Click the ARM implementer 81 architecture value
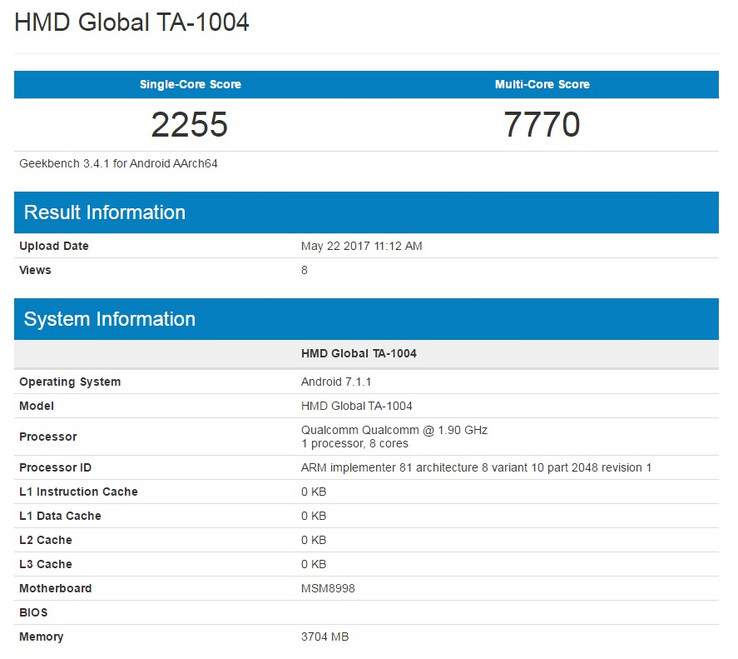The height and width of the screenshot is (659, 738). [x=476, y=467]
